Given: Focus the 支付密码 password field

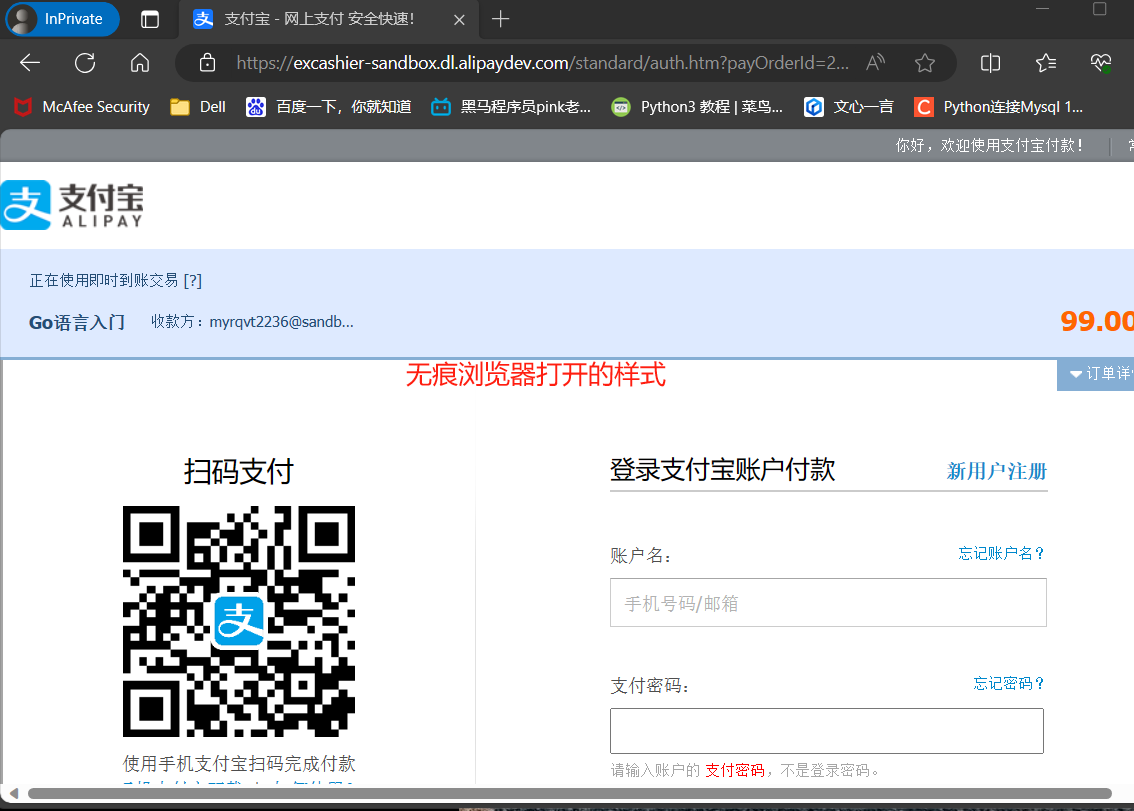Looking at the screenshot, I should click(x=827, y=731).
